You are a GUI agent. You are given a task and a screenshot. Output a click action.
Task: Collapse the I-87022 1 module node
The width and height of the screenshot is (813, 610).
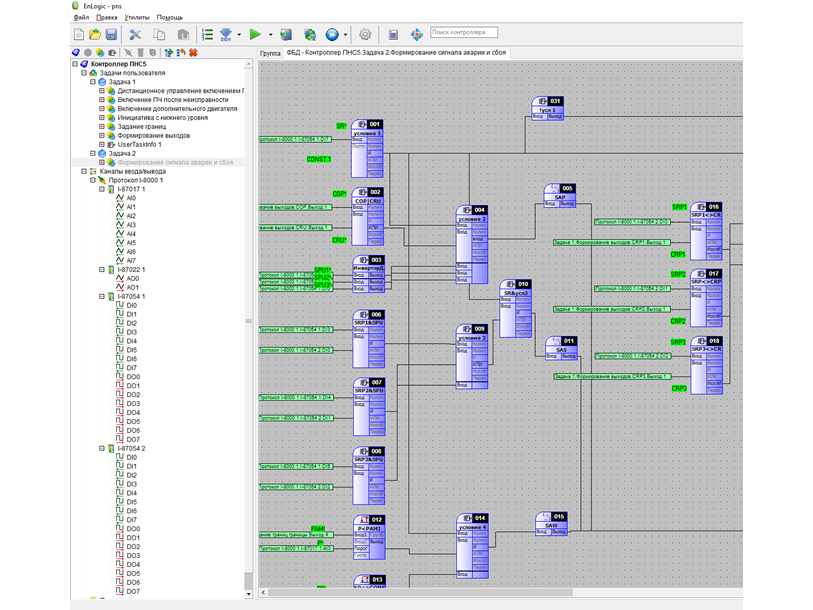102,270
